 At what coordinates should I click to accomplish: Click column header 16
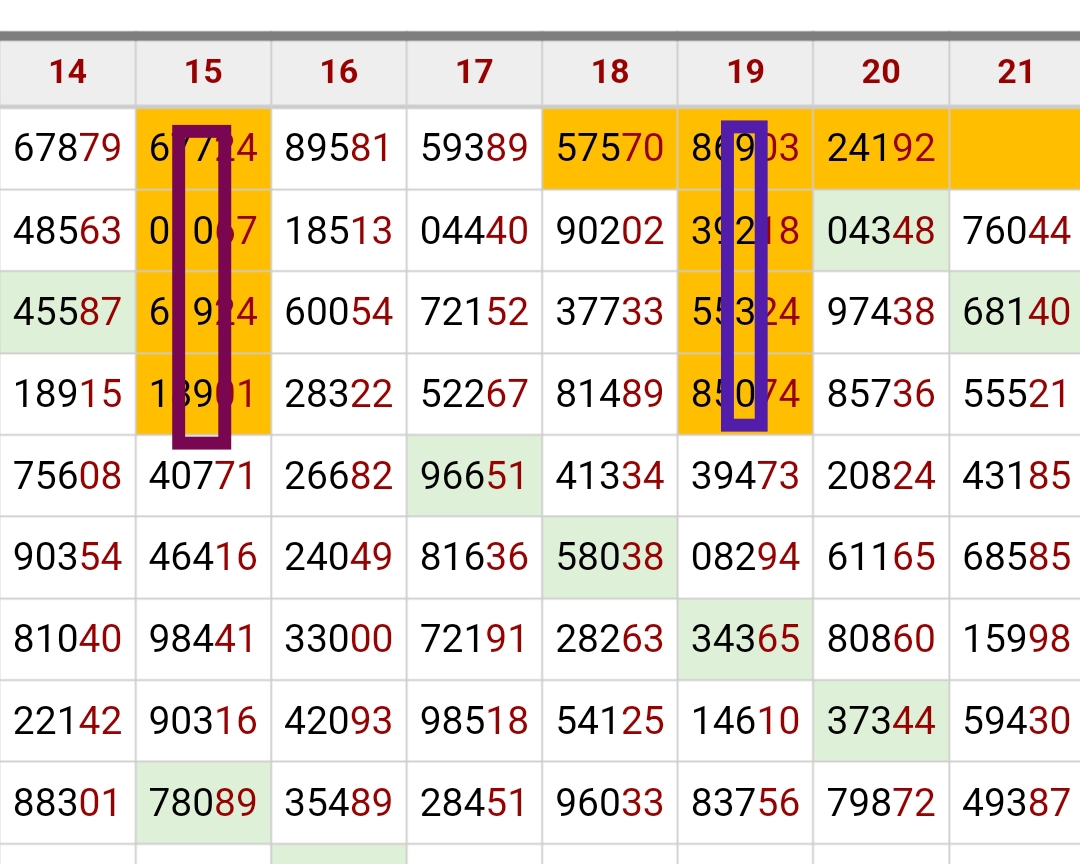coord(339,72)
